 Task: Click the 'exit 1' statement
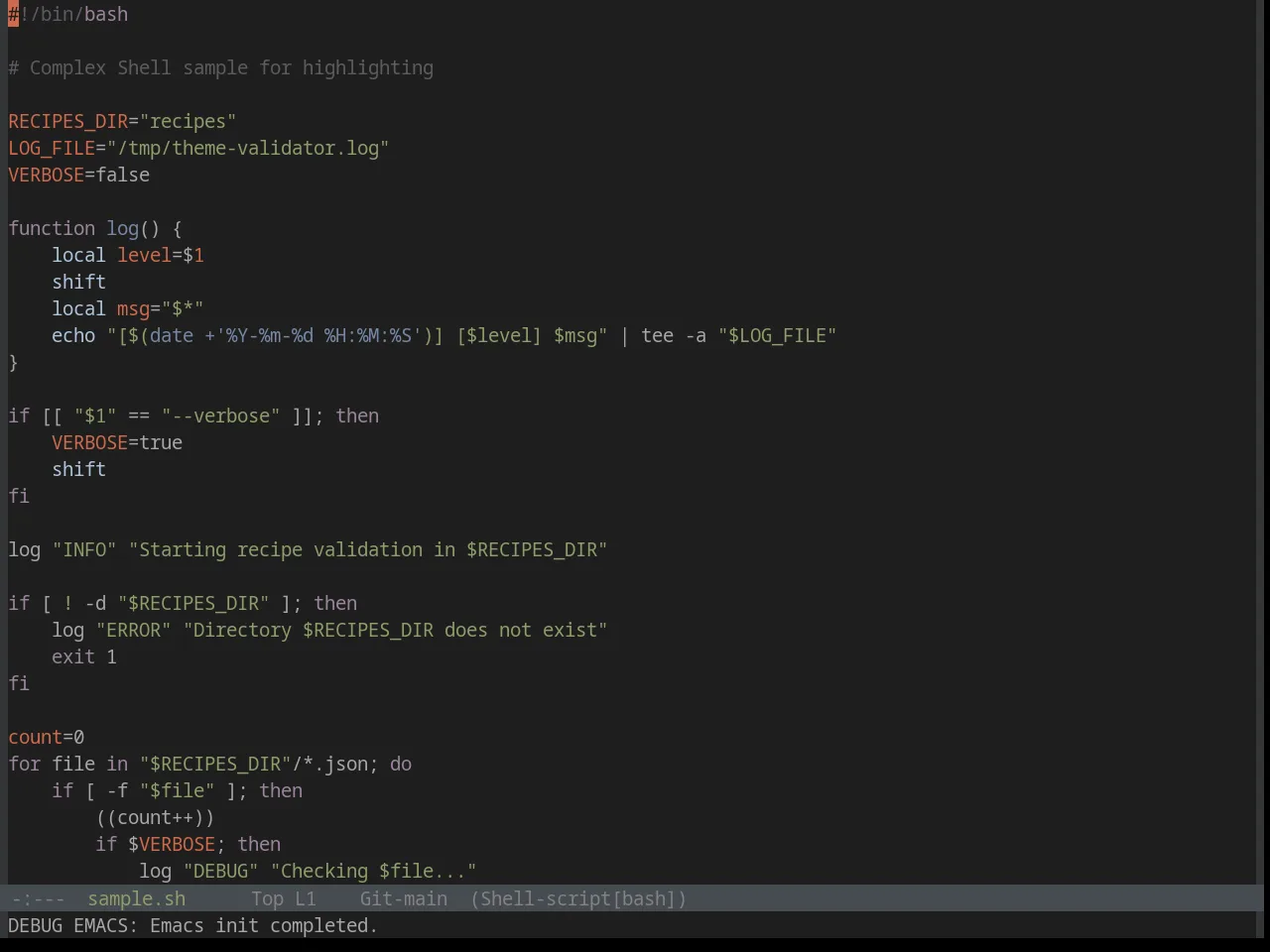point(84,656)
